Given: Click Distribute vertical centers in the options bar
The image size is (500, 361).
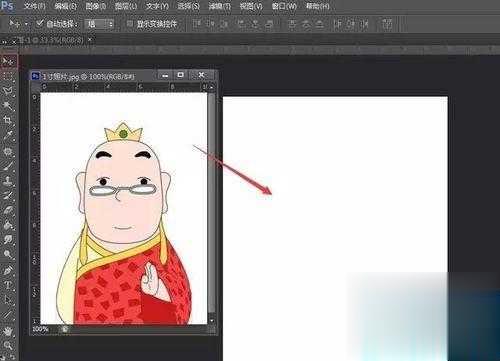Looking at the screenshot, I should point(306,23).
